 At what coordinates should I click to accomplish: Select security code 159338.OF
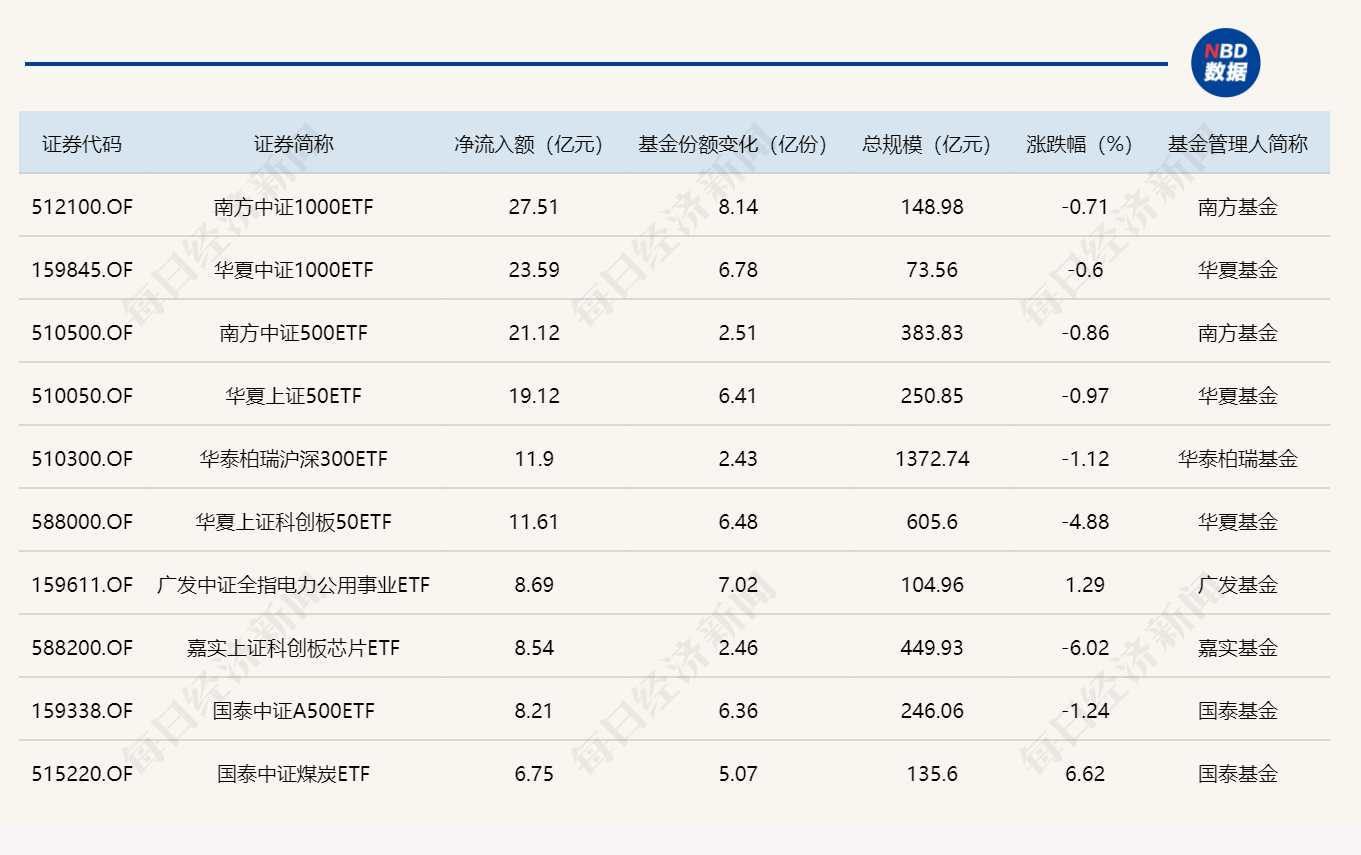pos(82,711)
